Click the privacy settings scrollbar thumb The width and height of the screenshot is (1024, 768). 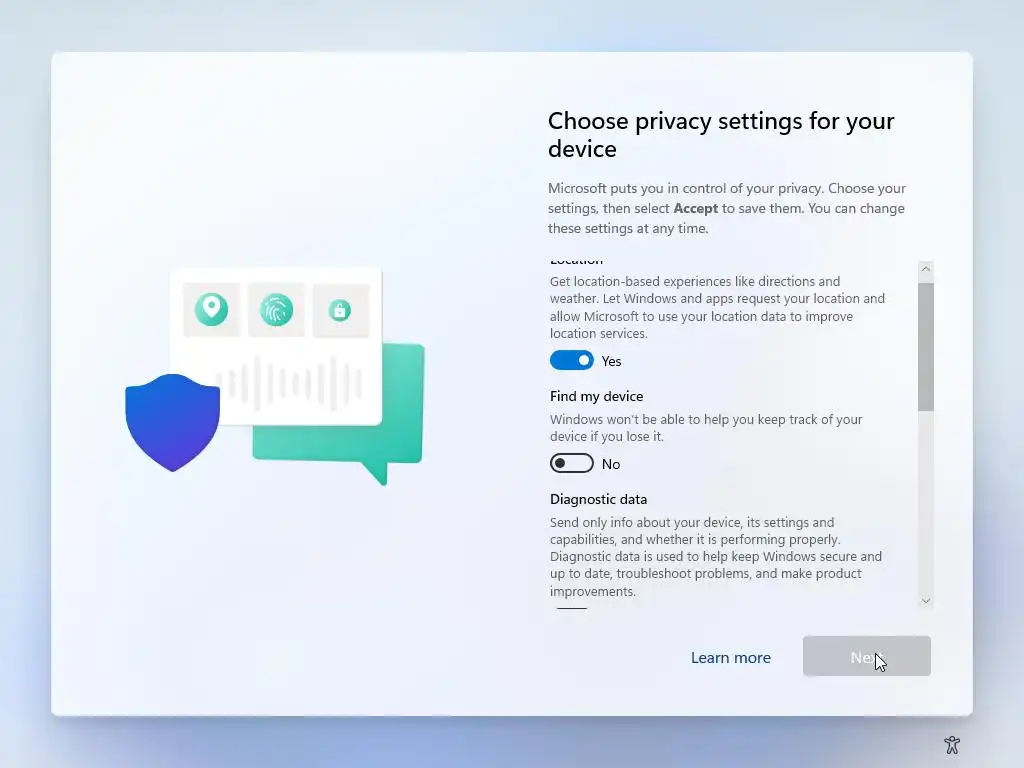pos(925,347)
